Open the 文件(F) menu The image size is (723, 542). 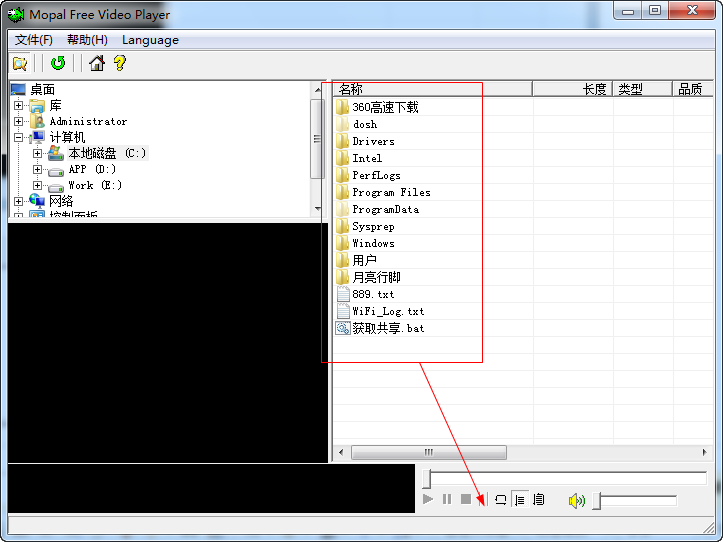(34, 40)
